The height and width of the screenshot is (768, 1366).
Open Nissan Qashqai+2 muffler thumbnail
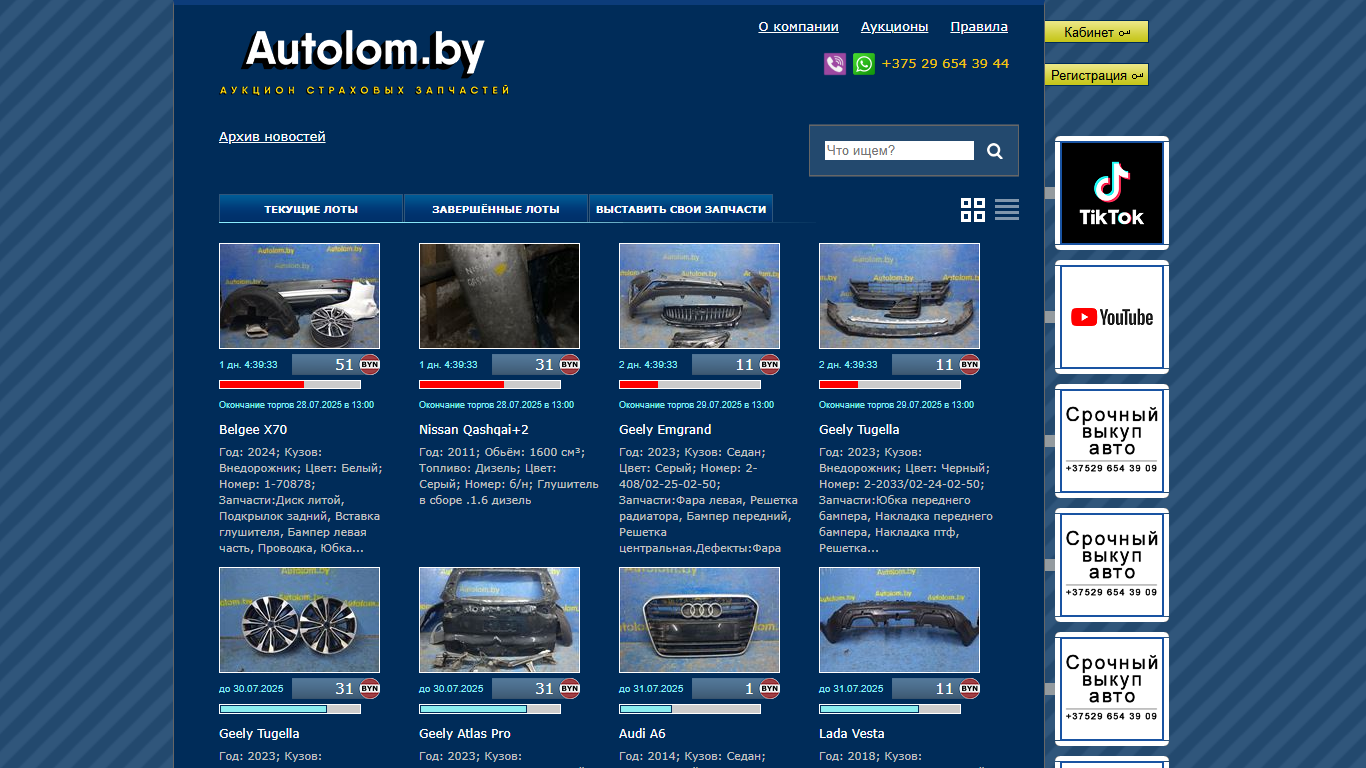[x=499, y=296]
